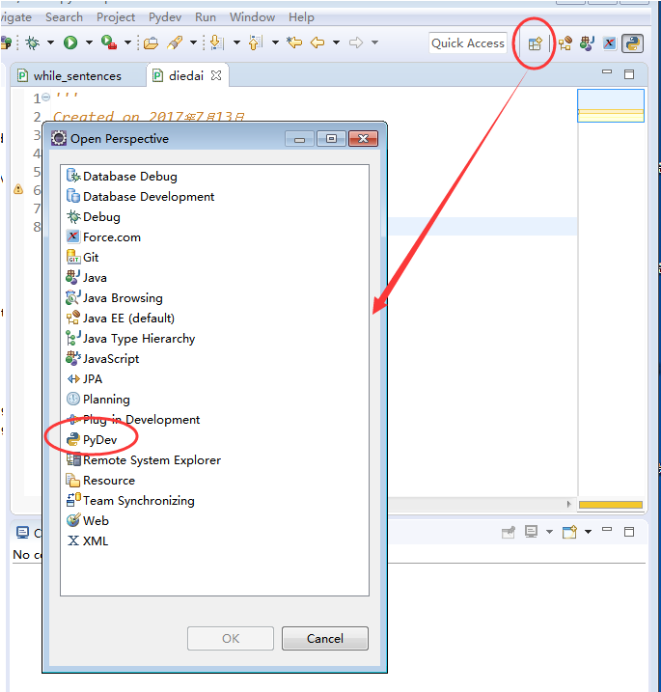This screenshot has height=692, width=661.
Task: Open the Search menu
Action: (64, 17)
